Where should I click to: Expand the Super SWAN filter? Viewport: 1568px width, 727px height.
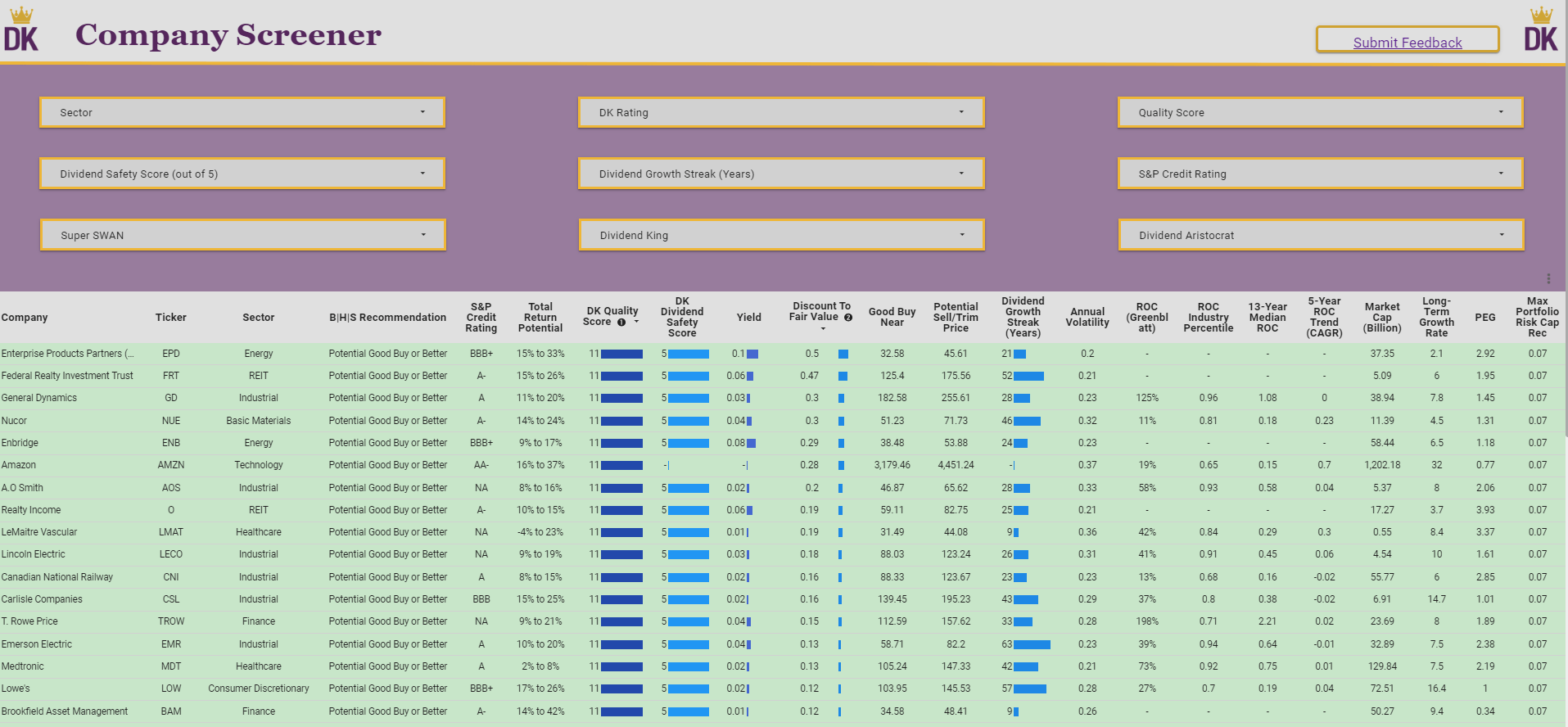tap(243, 235)
